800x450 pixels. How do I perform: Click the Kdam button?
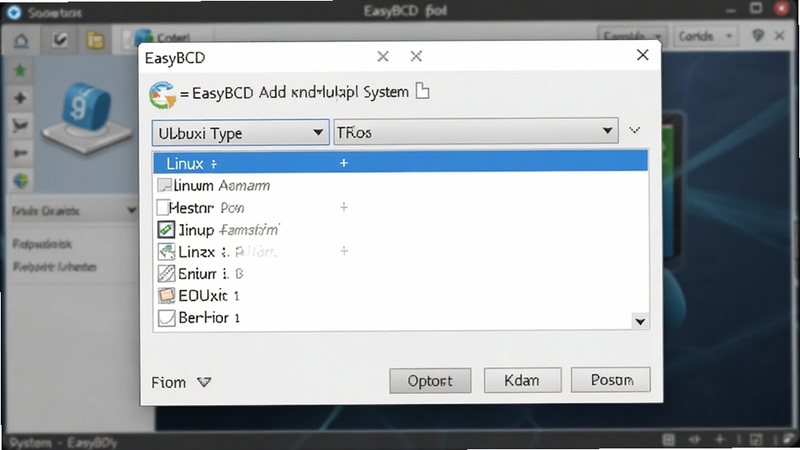(x=522, y=380)
